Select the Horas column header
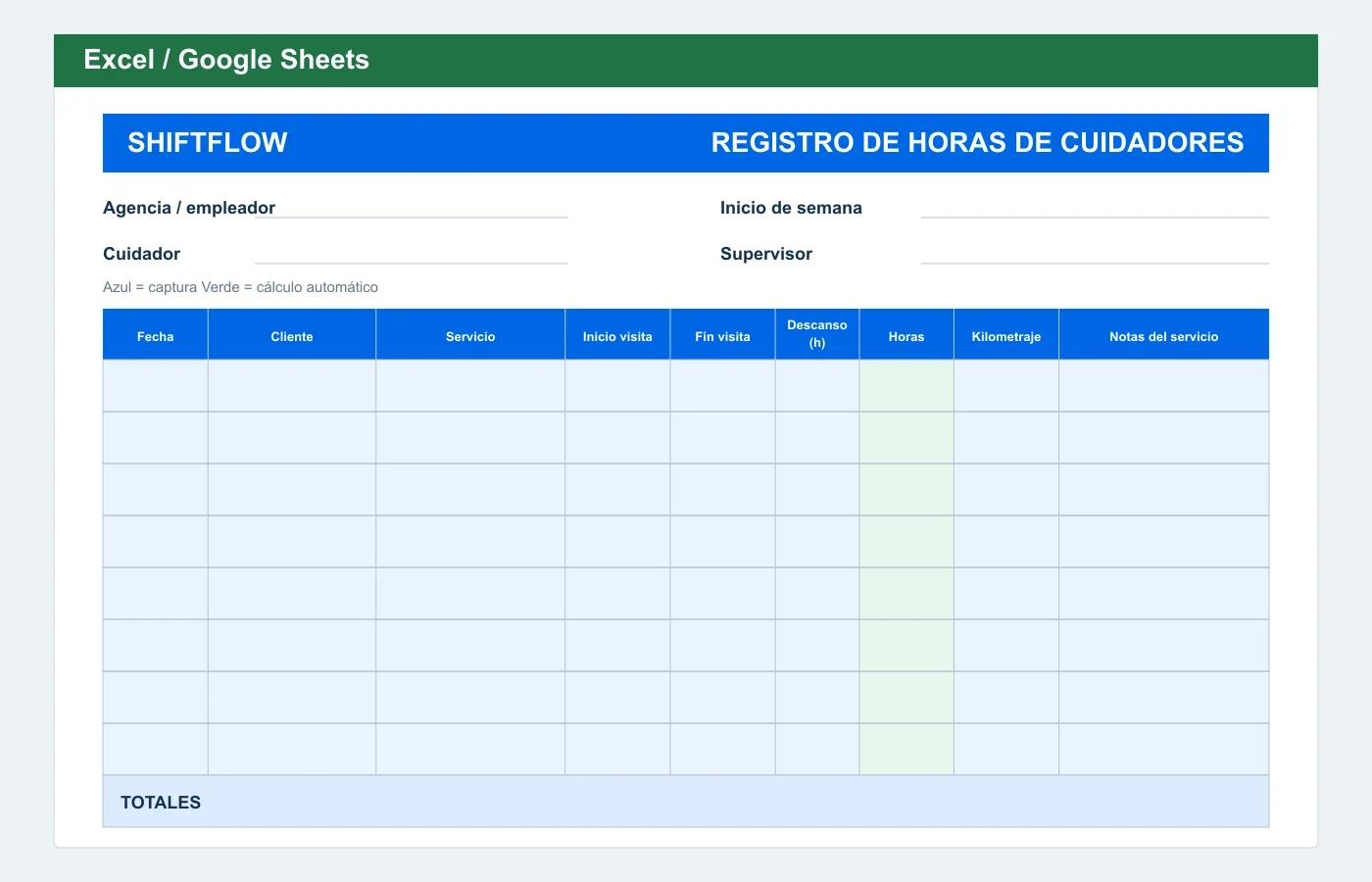This screenshot has height=882, width=1372. [x=906, y=335]
